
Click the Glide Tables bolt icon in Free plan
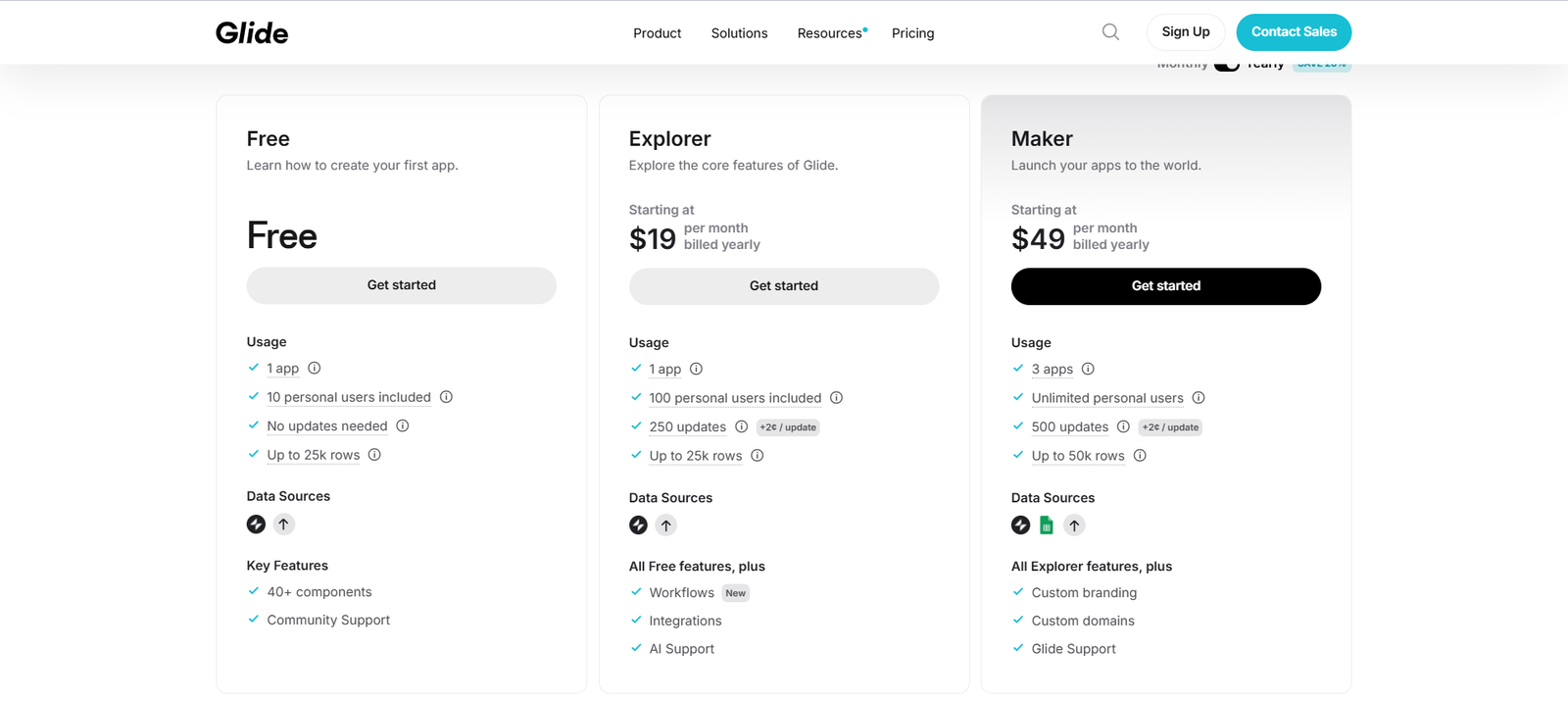click(256, 525)
